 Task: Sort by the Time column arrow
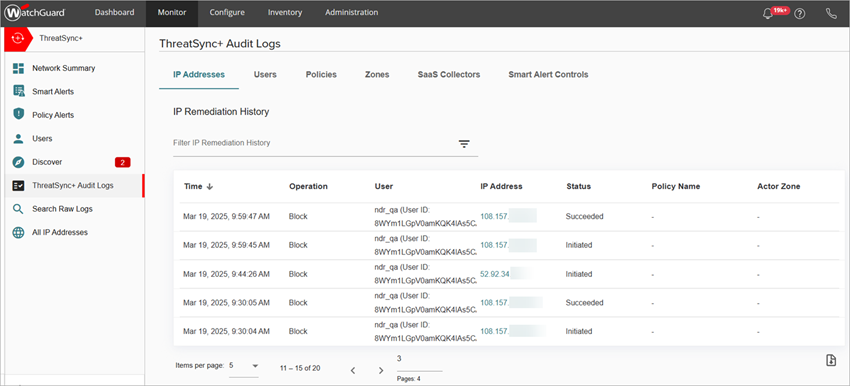[210, 186]
